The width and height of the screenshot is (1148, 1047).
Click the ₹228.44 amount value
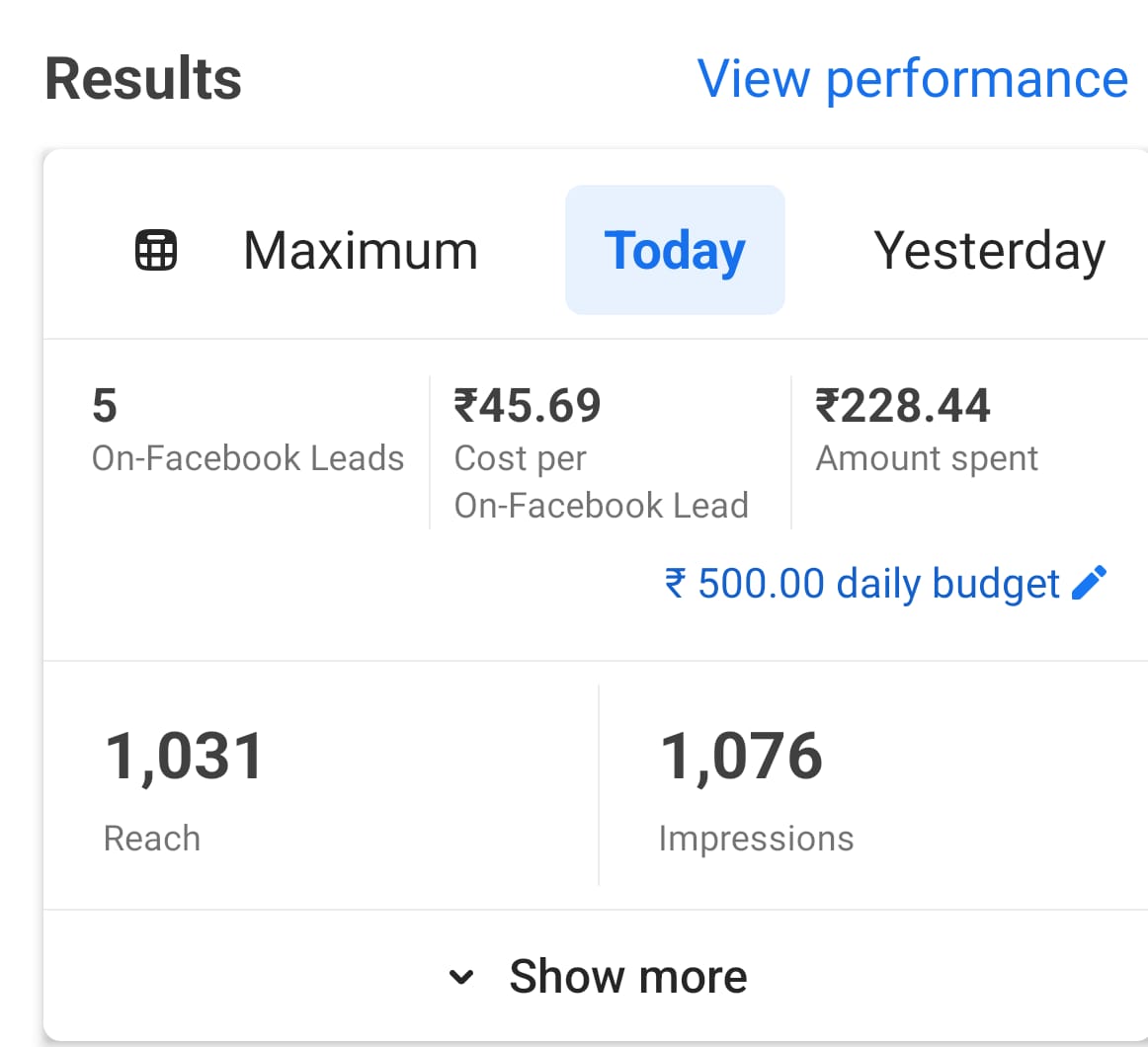coord(902,406)
